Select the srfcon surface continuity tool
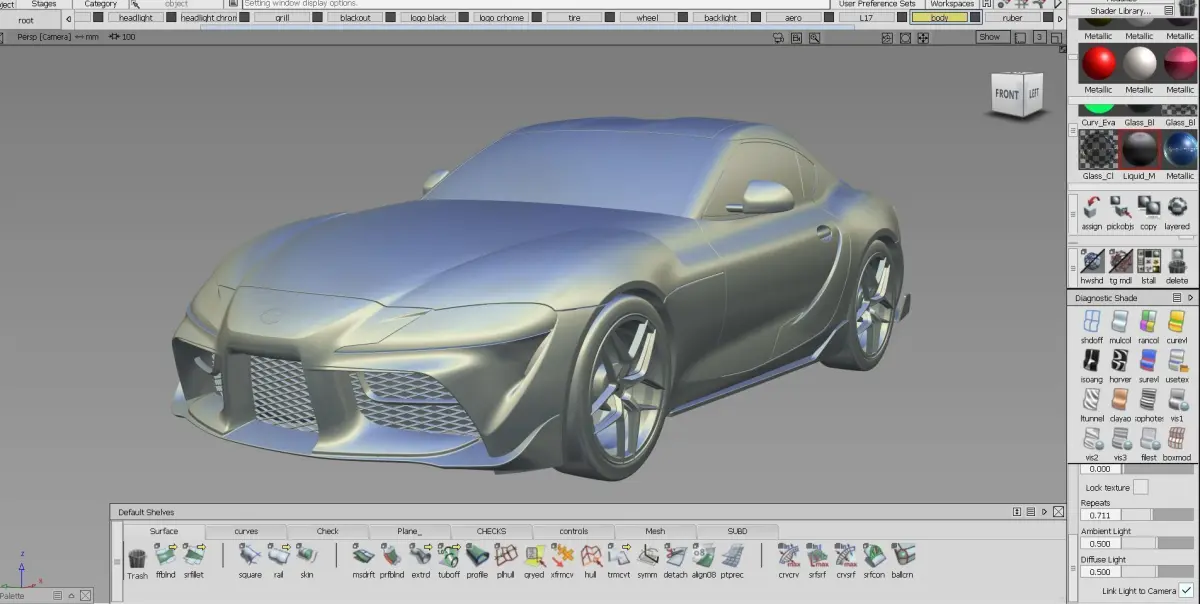This screenshot has height=604, width=1200. 874,559
